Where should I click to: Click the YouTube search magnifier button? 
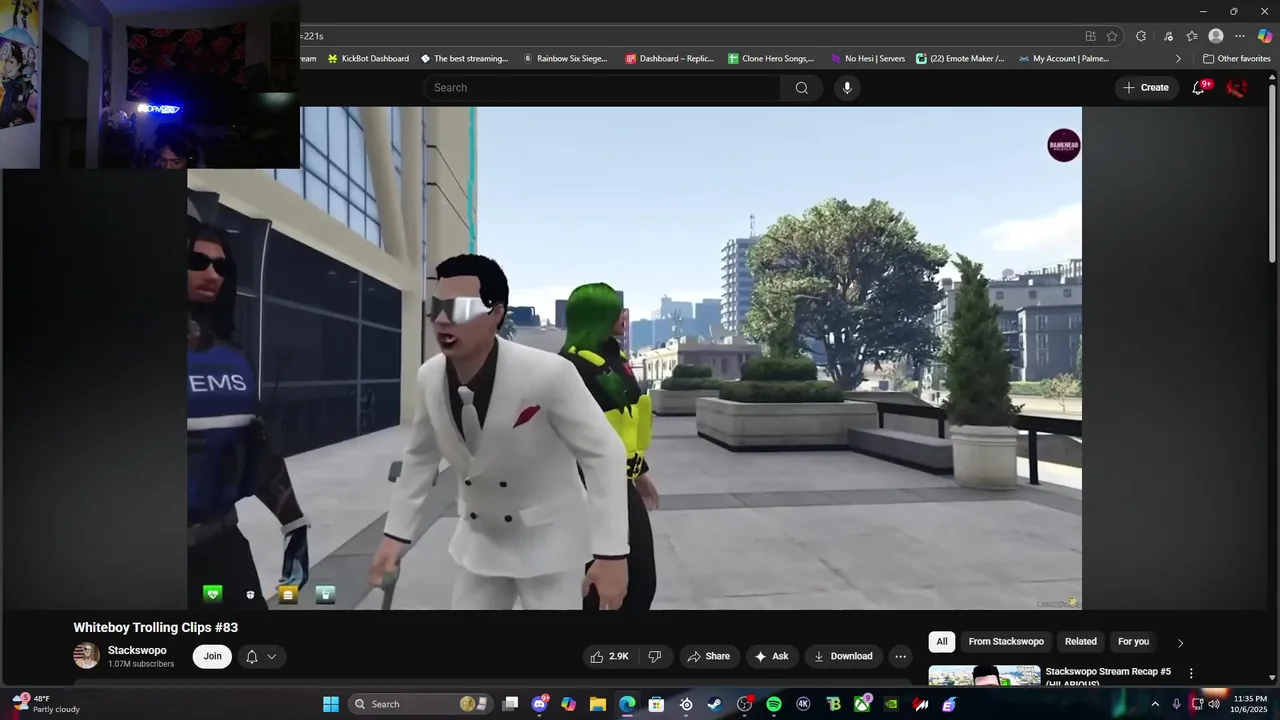coord(801,88)
